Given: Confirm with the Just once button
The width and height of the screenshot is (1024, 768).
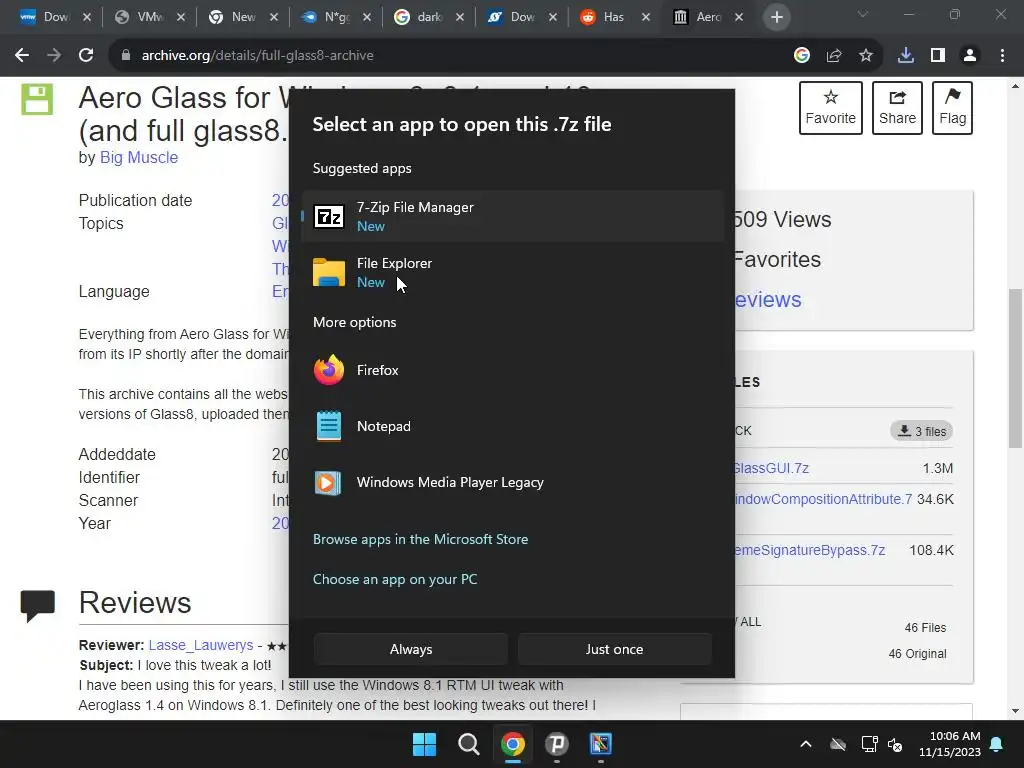Looking at the screenshot, I should (615, 649).
